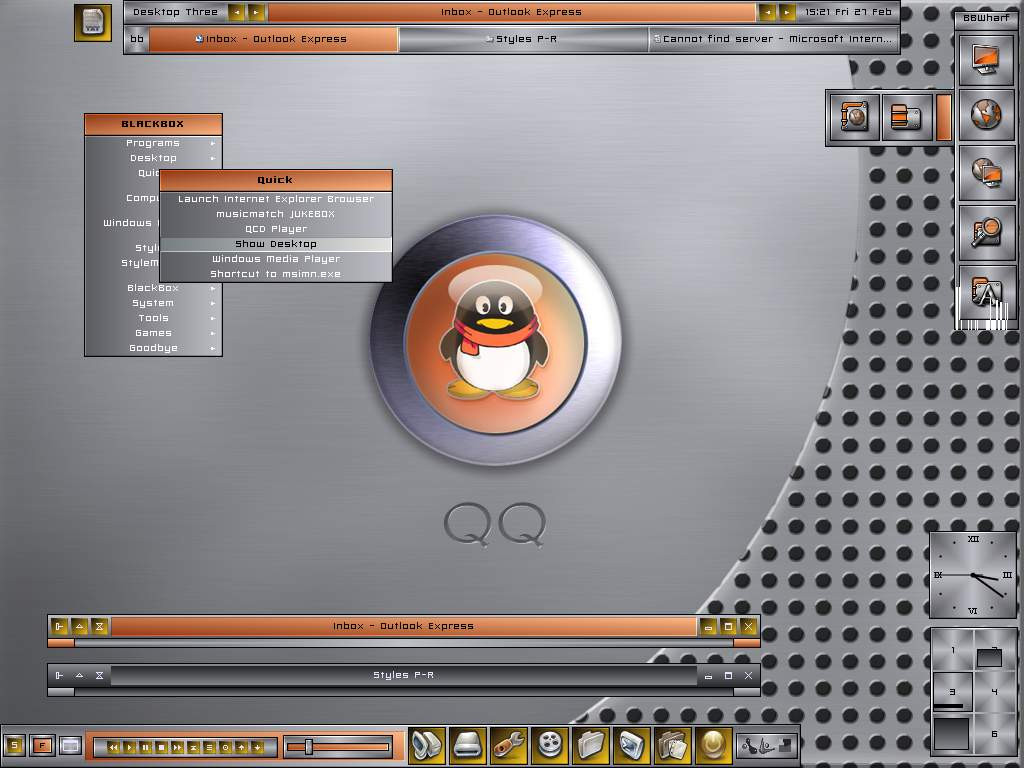This screenshot has height=768, width=1024.
Task: Click the clock showing 15:21 Fri 27 Feb
Action: point(848,12)
